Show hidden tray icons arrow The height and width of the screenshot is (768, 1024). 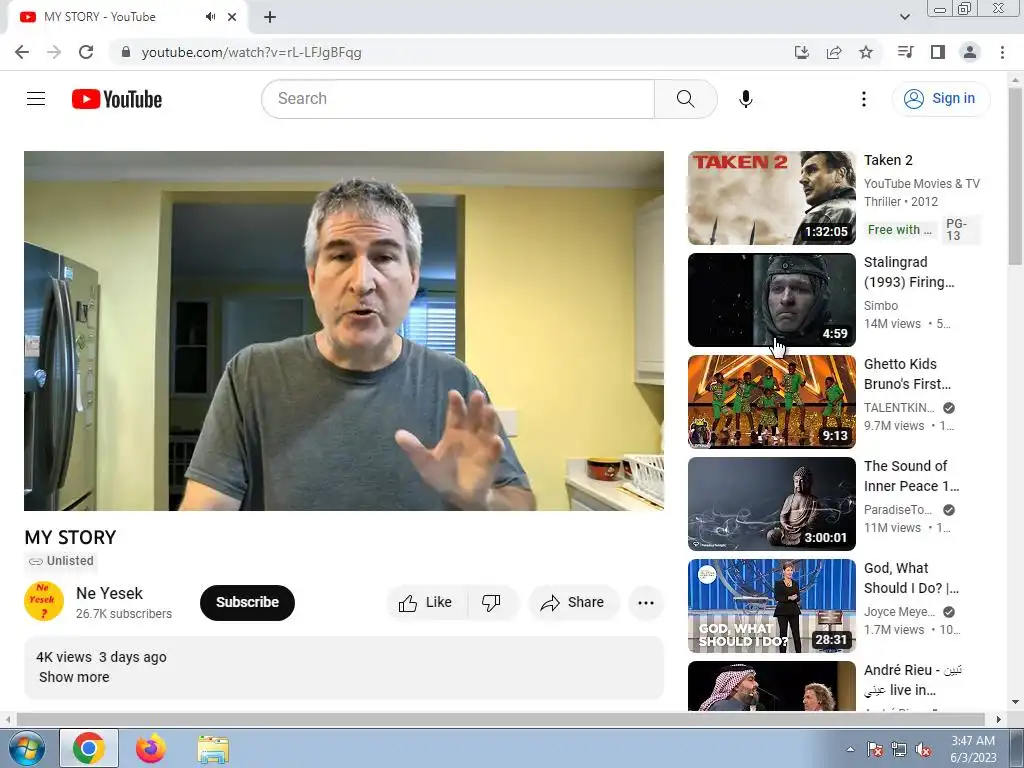click(x=850, y=749)
